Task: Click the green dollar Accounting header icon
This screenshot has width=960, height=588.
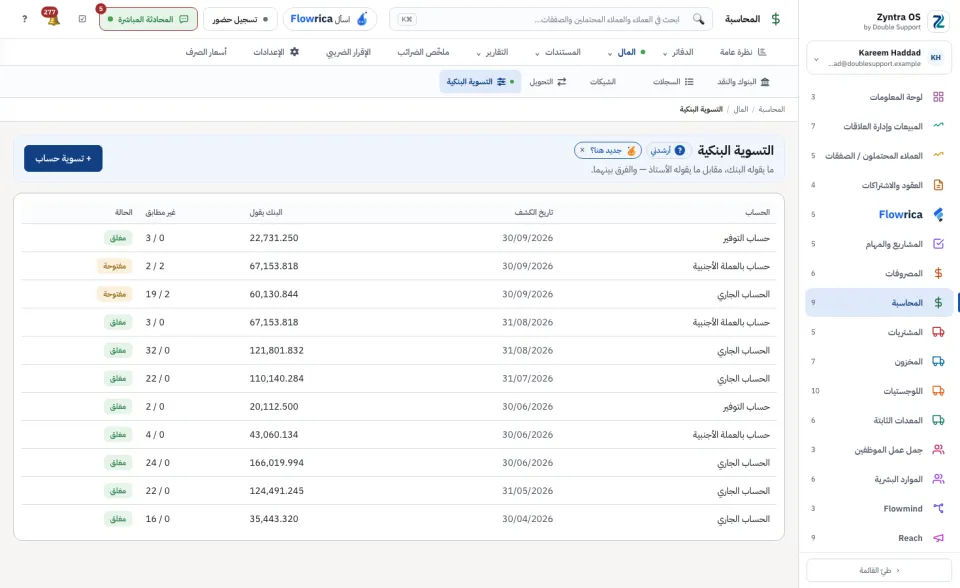Action: (x=776, y=19)
